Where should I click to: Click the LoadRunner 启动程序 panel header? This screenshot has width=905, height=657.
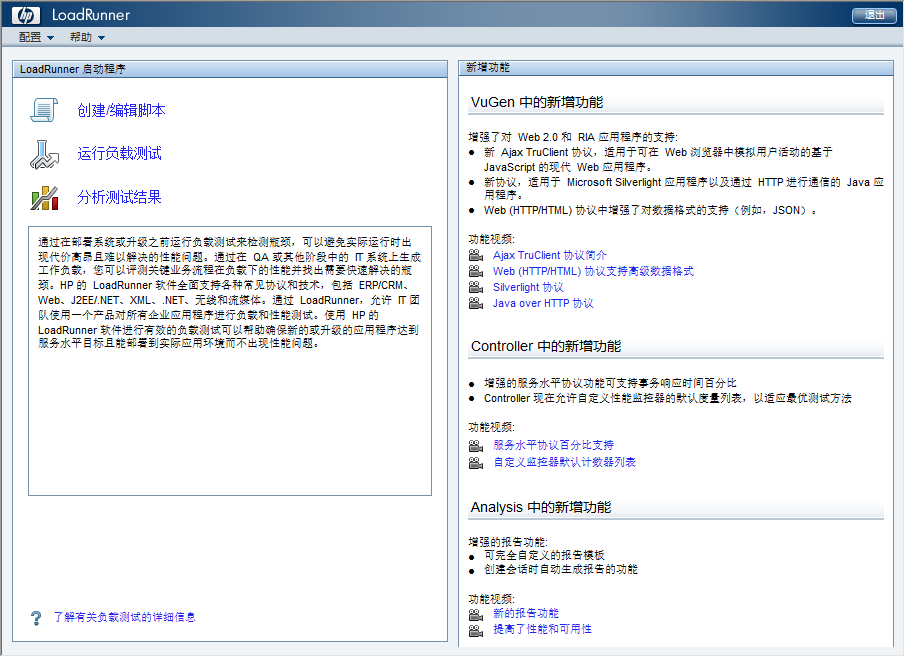click(230, 69)
